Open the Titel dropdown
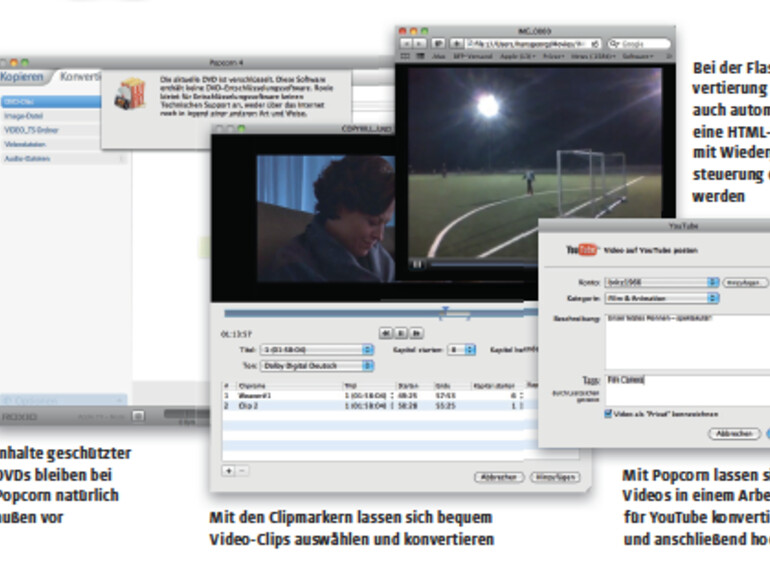770x578 pixels. (317, 350)
